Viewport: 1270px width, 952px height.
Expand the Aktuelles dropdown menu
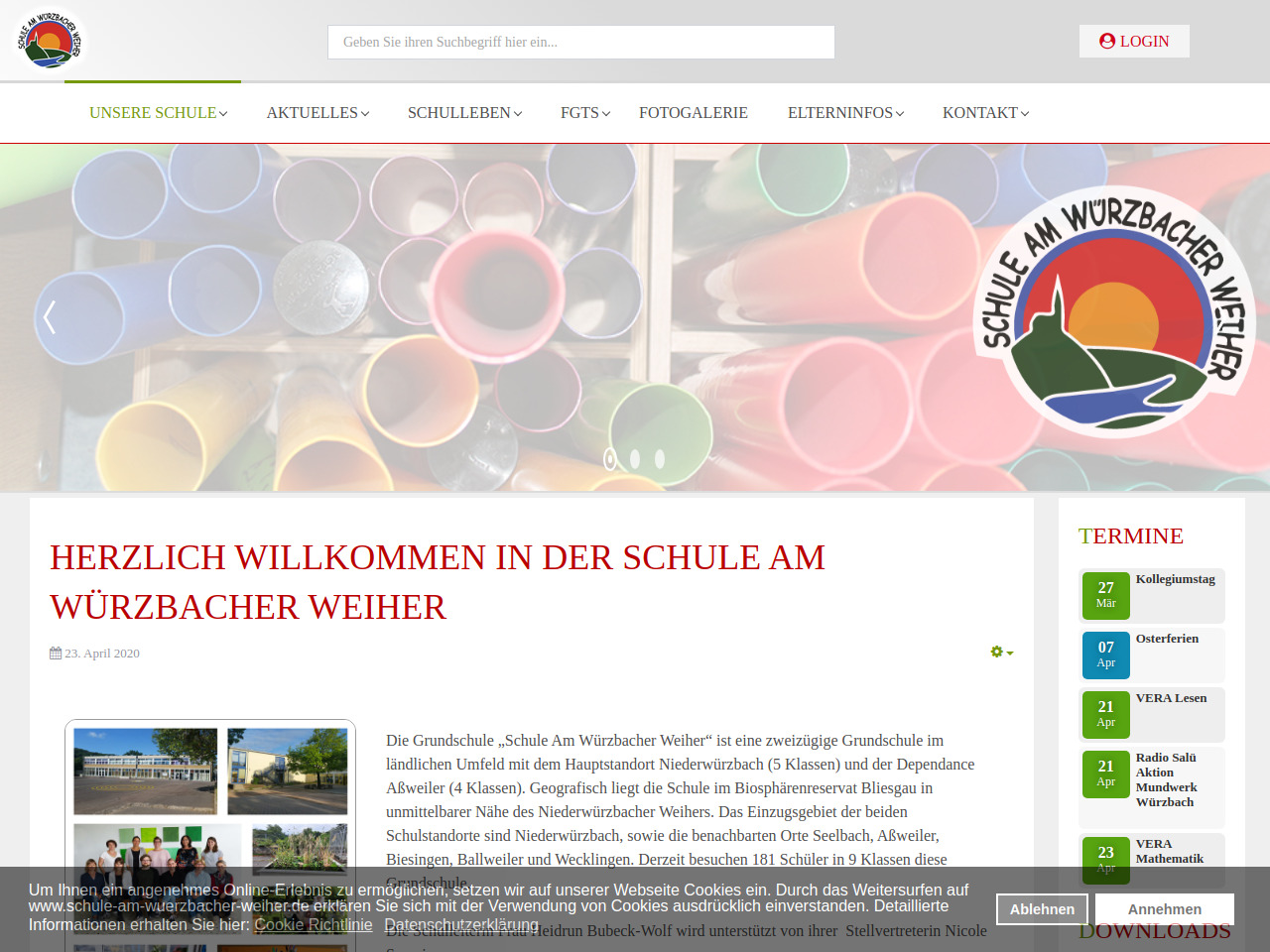pyautogui.click(x=317, y=113)
